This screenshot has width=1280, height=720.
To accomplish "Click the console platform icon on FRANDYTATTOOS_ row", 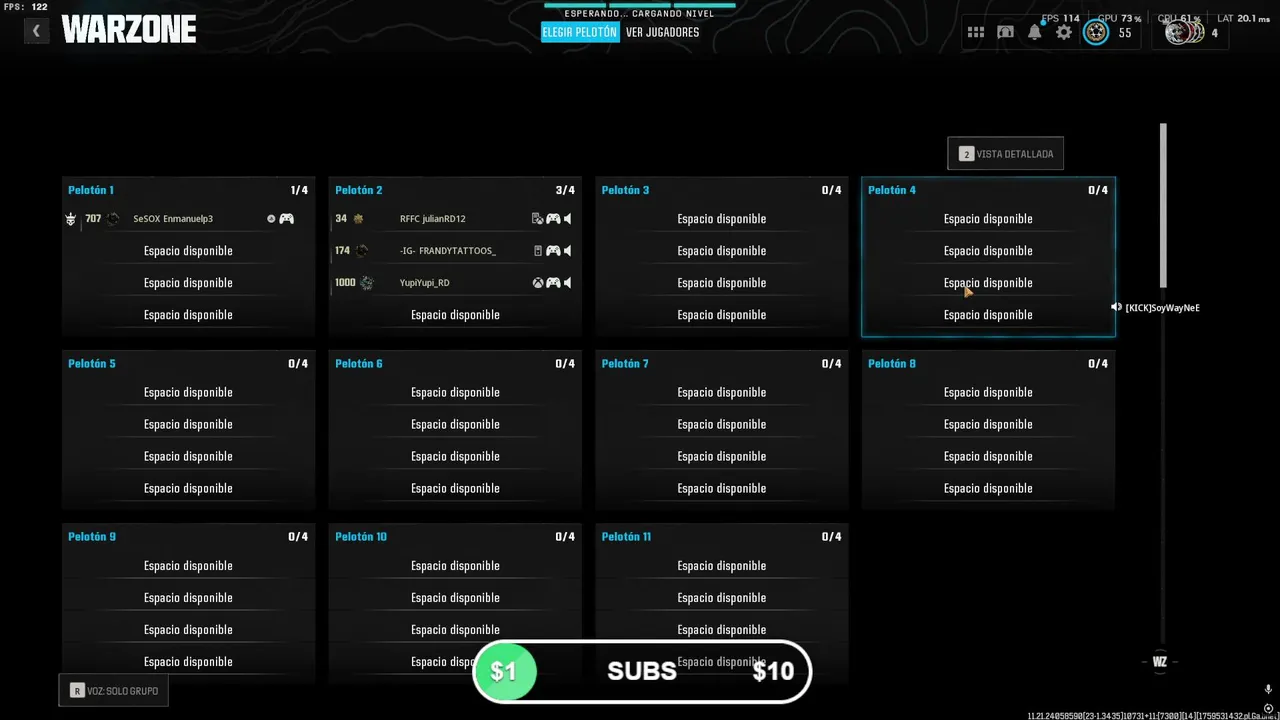I will (x=538, y=251).
